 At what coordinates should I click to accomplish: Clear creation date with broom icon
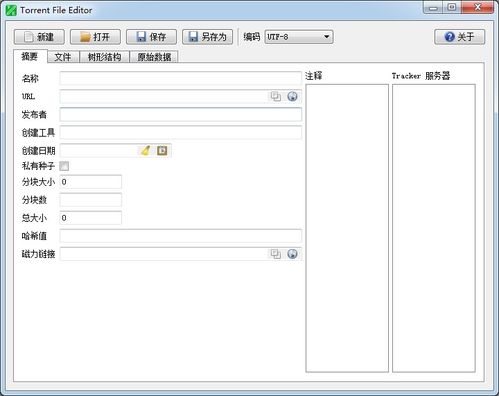coord(145,150)
